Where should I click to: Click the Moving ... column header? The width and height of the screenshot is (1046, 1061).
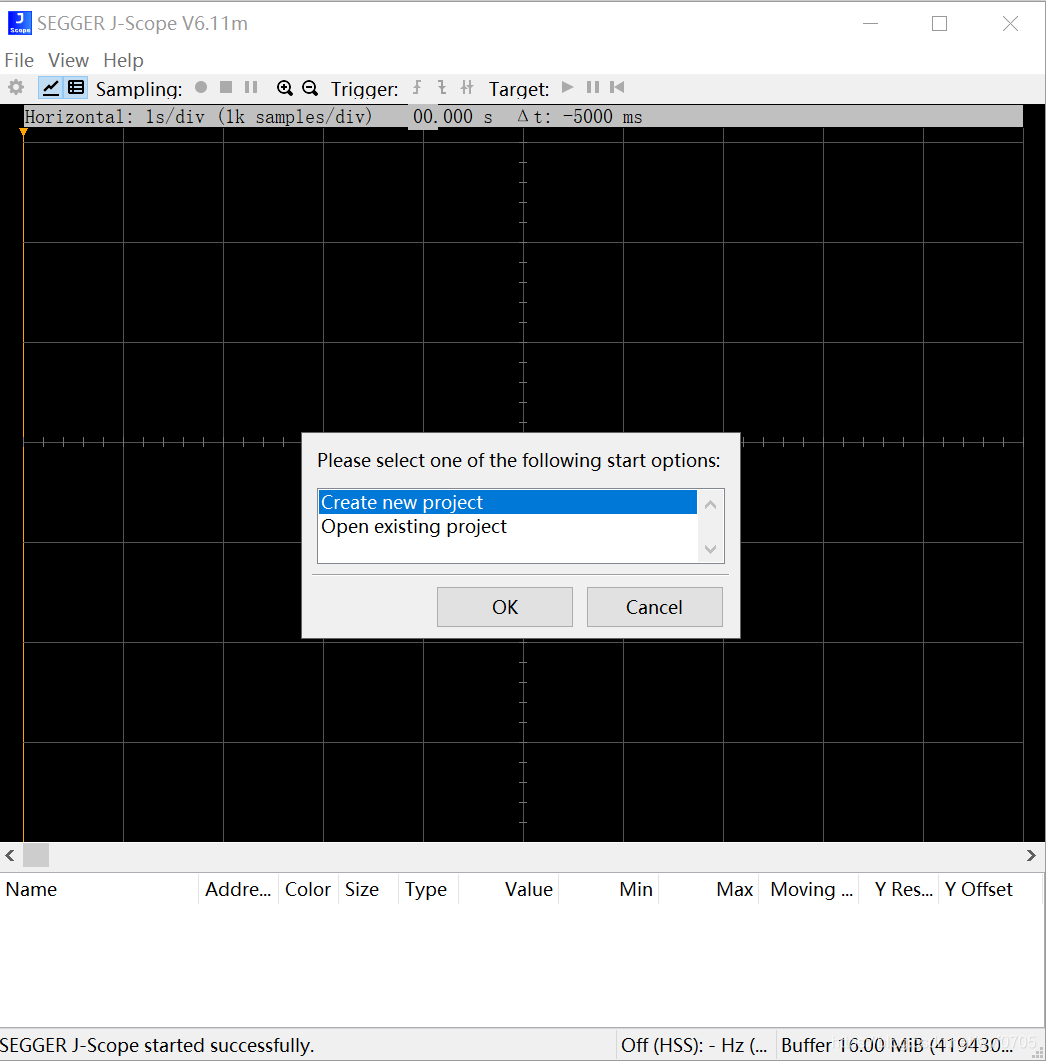click(809, 889)
